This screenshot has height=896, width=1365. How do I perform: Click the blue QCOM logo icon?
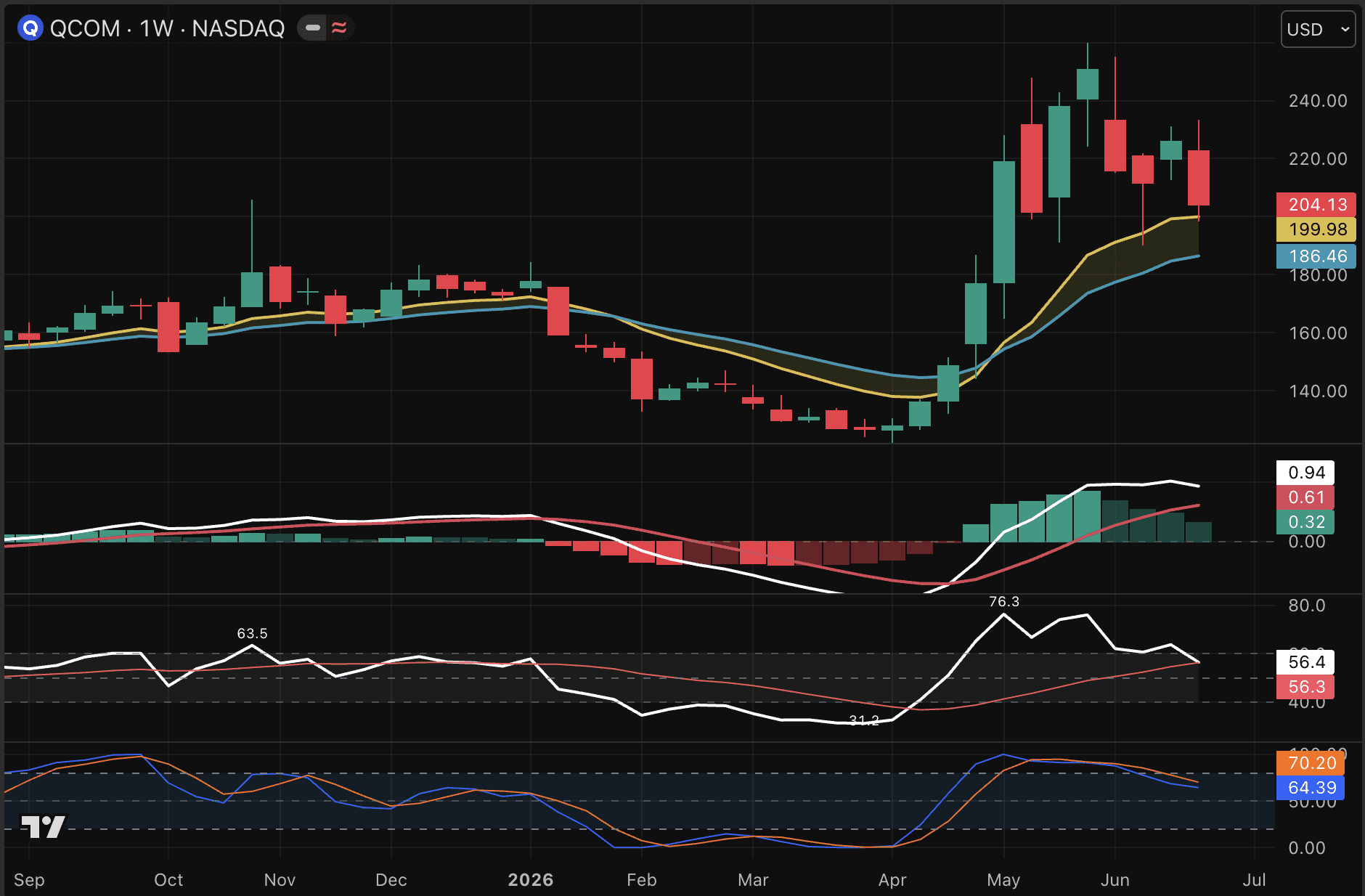pyautogui.click(x=30, y=28)
